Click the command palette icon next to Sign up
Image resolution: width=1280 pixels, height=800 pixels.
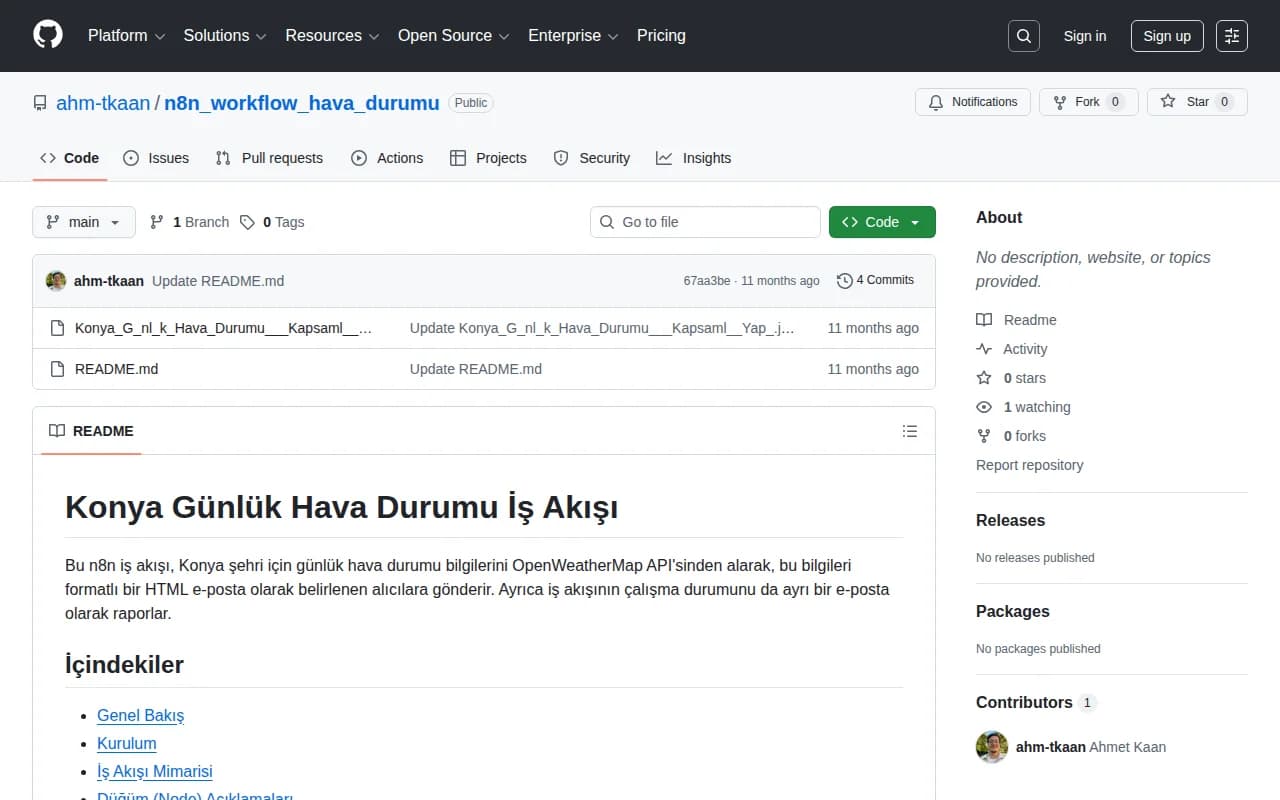[1231, 35]
